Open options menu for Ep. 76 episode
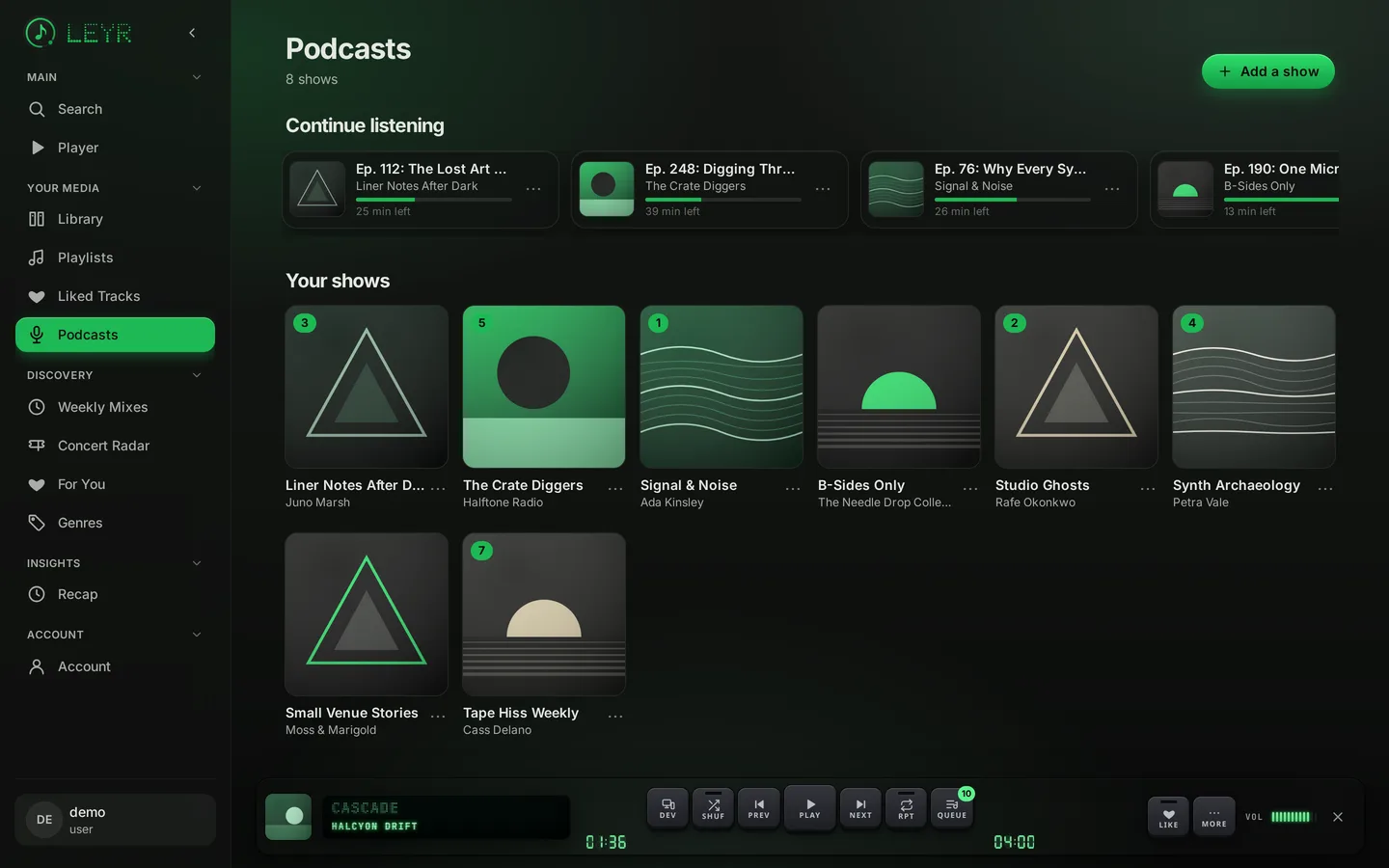 coord(1112,189)
